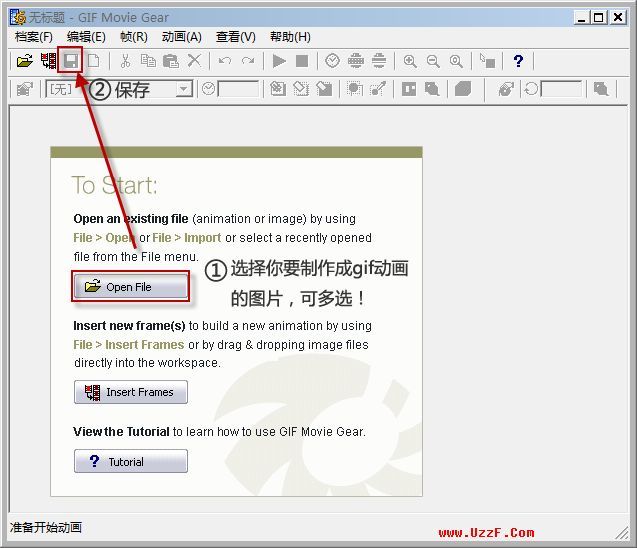
Task: Click the To Start: heading
Action: pyautogui.click(x=114, y=186)
